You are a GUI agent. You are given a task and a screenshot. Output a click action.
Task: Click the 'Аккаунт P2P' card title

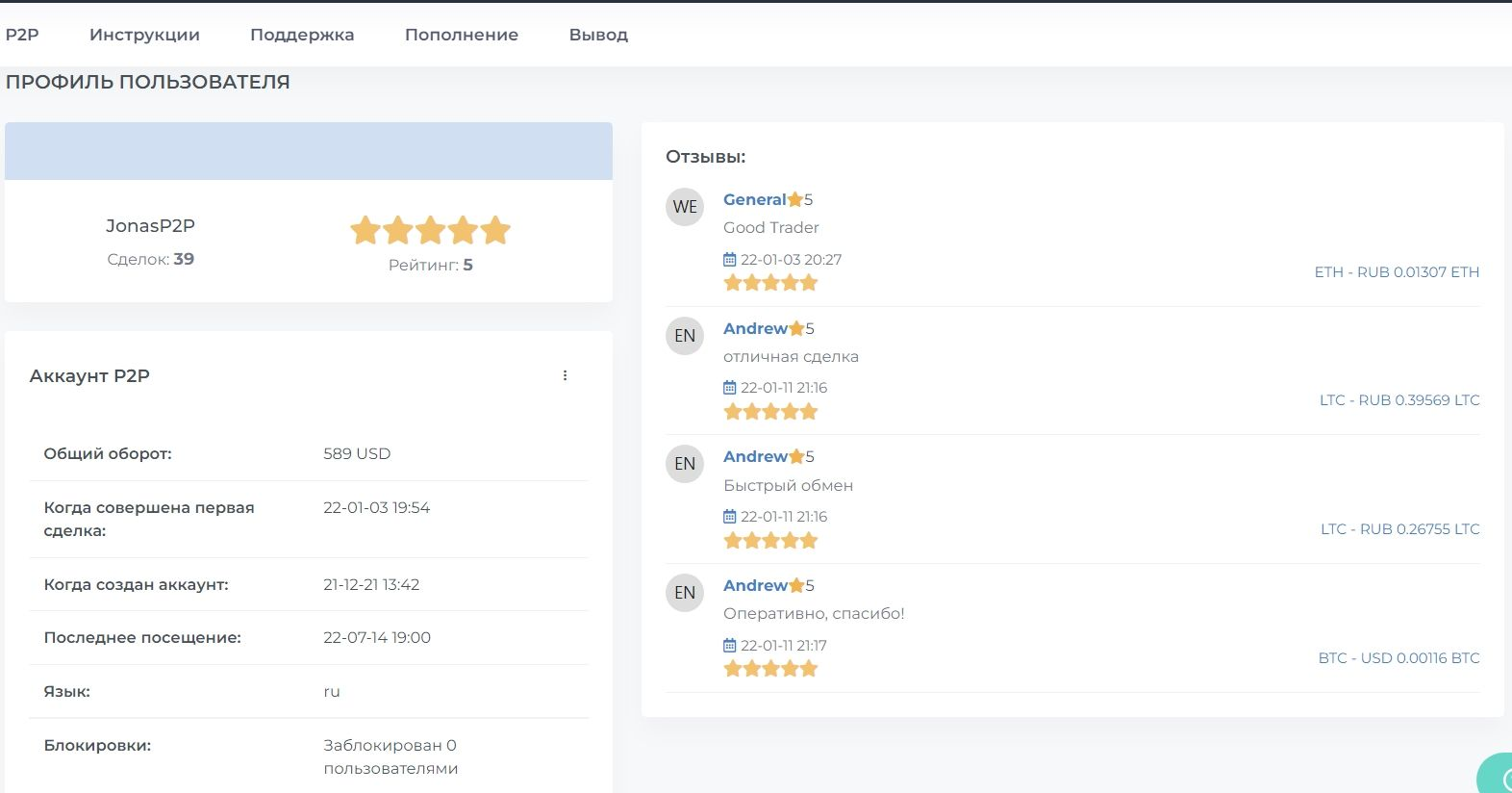[x=89, y=375]
